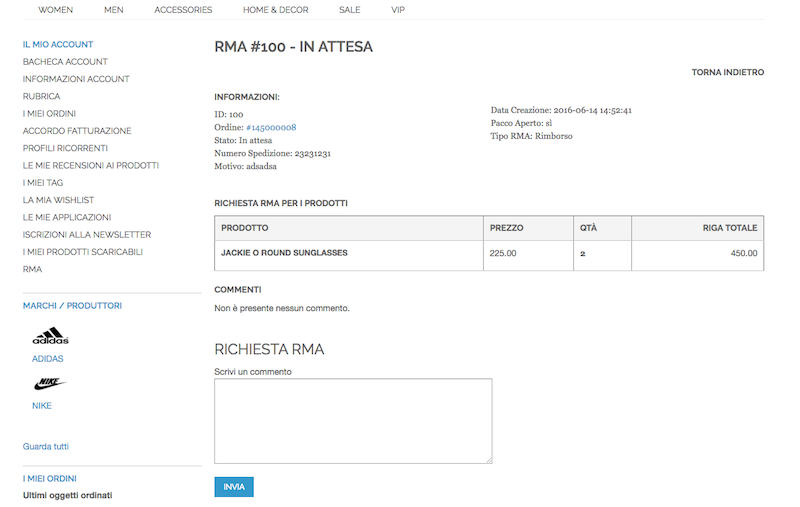The width and height of the screenshot is (800, 507).
Task: Go to the SALE category
Action: [x=349, y=10]
